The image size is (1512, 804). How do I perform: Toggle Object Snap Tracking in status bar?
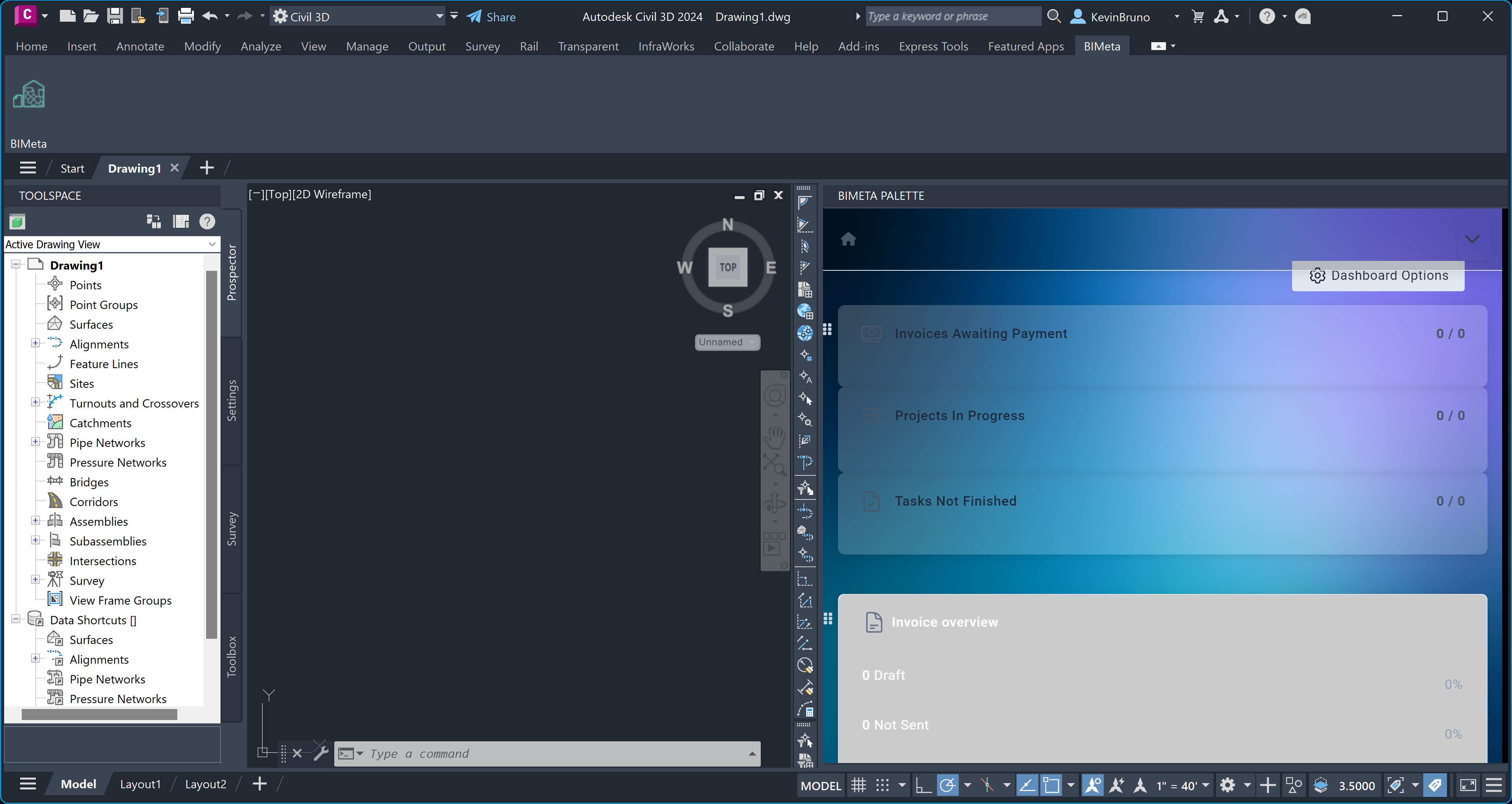(x=1027, y=785)
